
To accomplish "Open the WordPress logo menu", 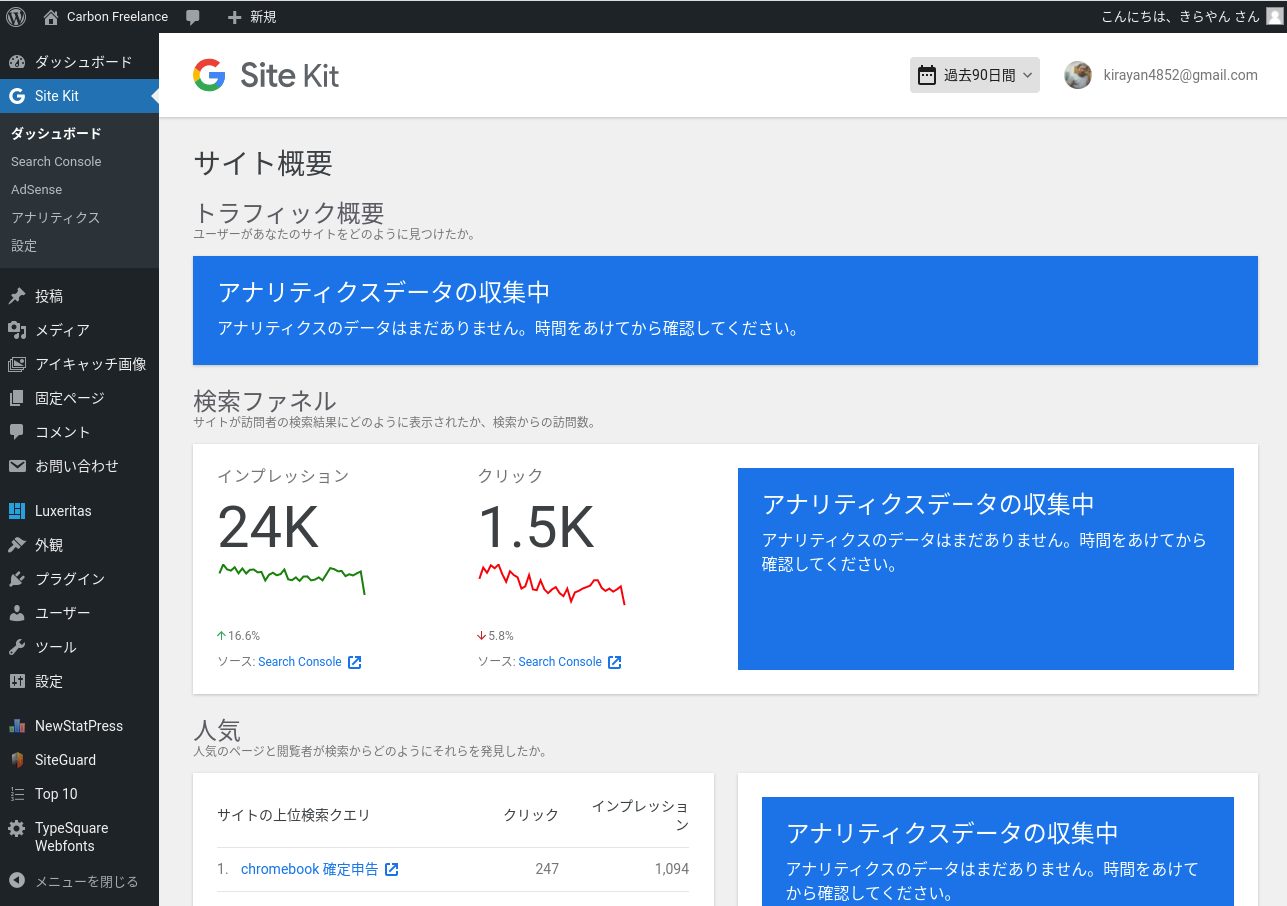I will (x=16, y=17).
